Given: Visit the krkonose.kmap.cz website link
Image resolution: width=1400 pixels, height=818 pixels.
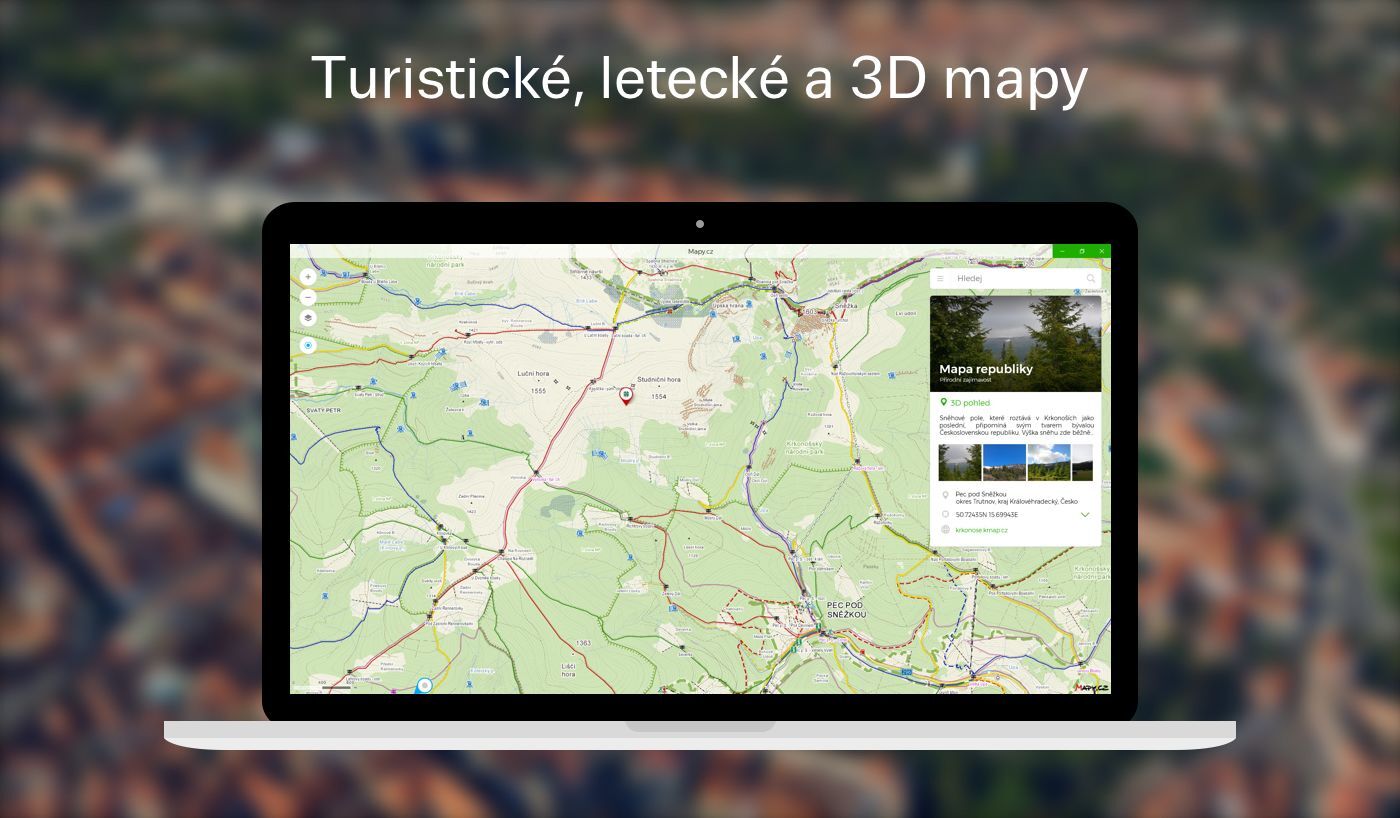Looking at the screenshot, I should pos(981,530).
